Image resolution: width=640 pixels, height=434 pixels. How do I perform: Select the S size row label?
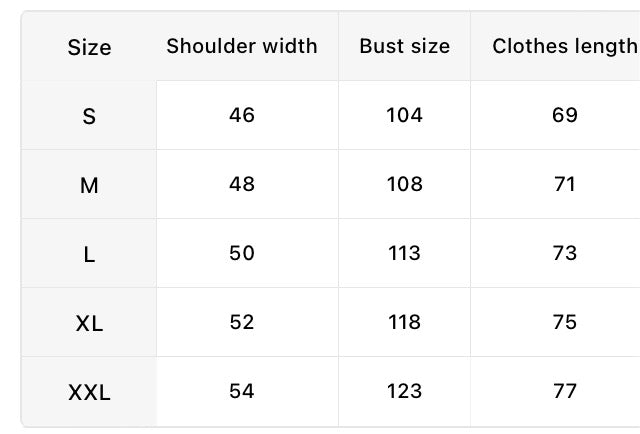click(89, 116)
